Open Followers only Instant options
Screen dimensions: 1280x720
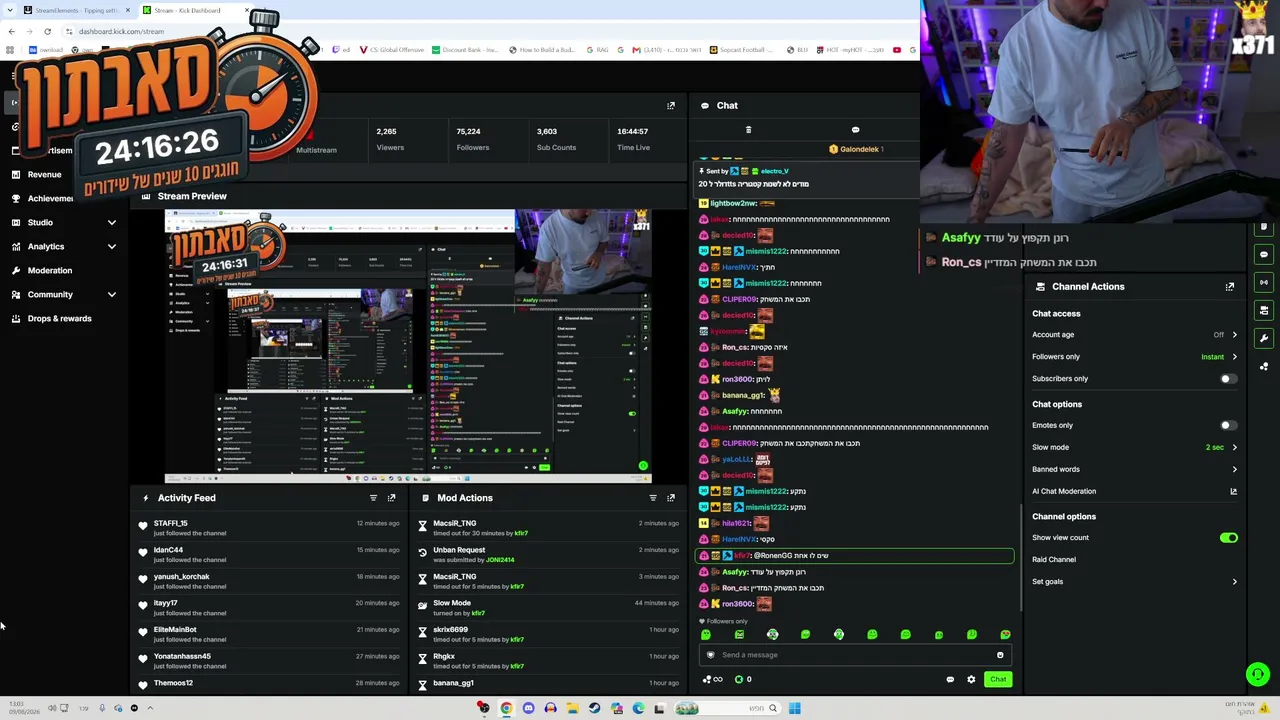click(x=1219, y=357)
